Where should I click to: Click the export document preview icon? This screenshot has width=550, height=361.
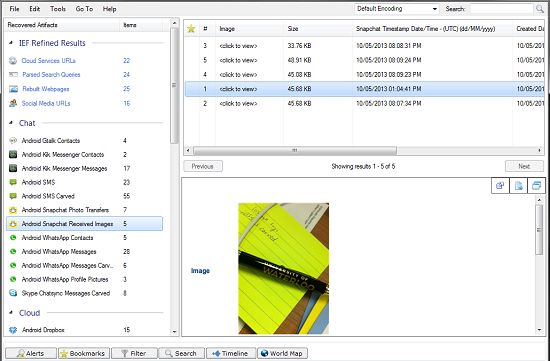518,186
